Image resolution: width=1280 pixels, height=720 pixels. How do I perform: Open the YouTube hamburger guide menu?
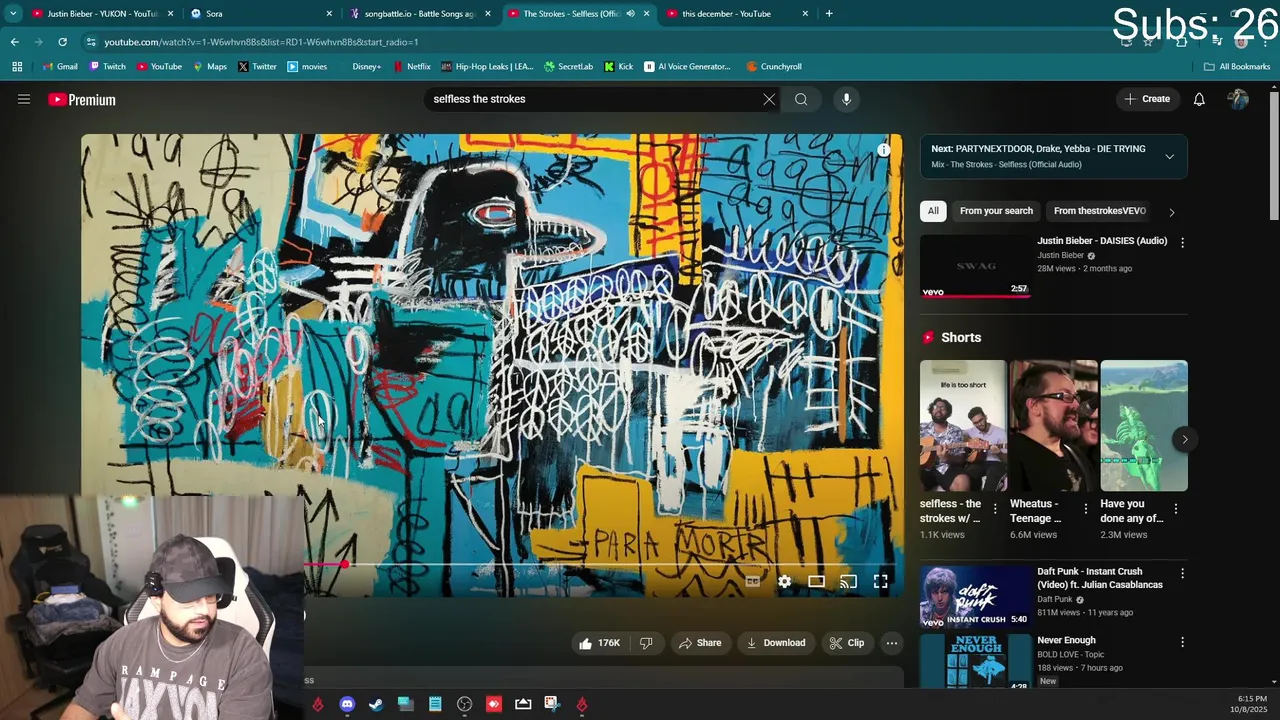(24, 99)
